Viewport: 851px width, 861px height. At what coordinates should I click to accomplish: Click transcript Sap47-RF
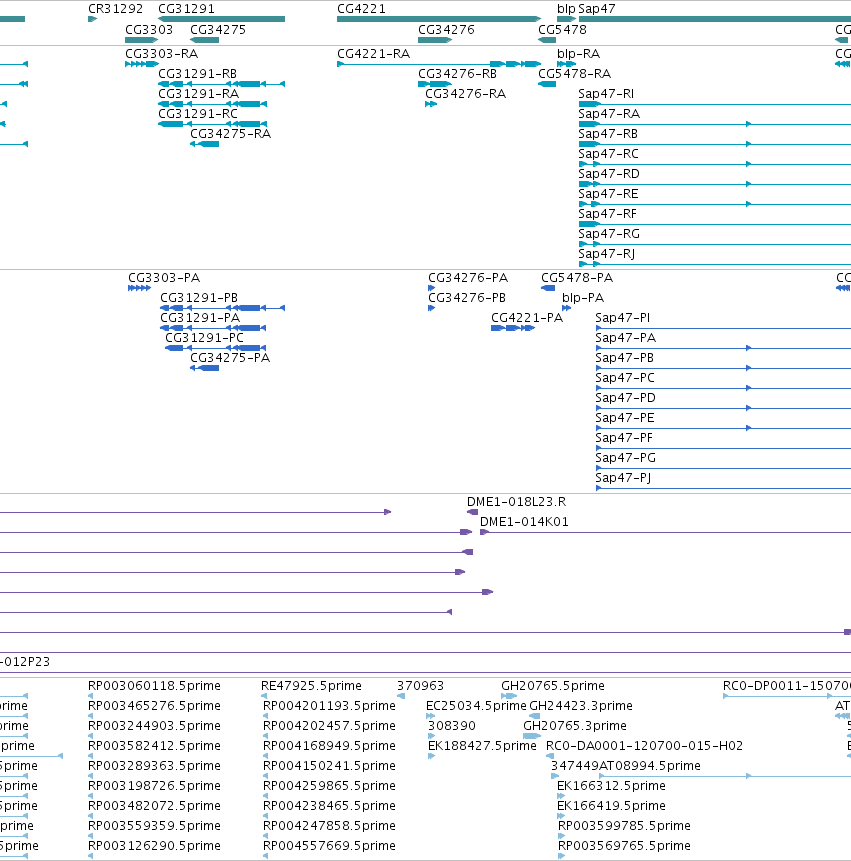click(x=607, y=214)
